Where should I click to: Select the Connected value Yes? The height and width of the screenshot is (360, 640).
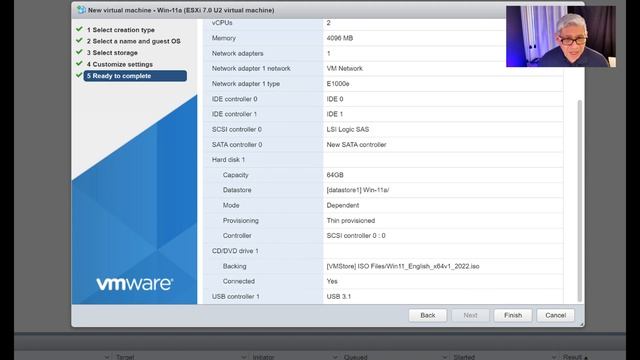(x=332, y=281)
